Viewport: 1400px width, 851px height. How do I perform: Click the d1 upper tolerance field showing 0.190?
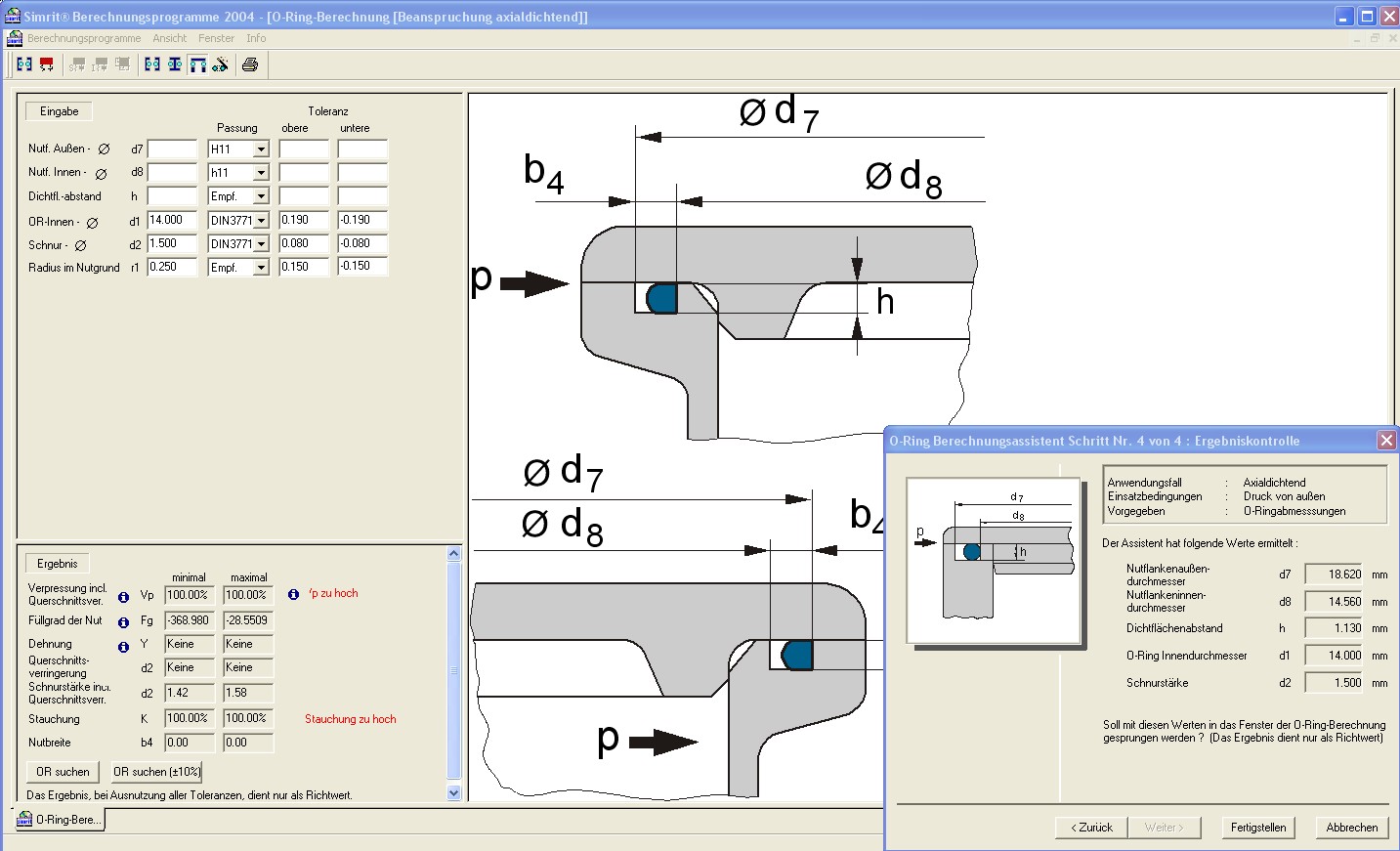(x=304, y=221)
